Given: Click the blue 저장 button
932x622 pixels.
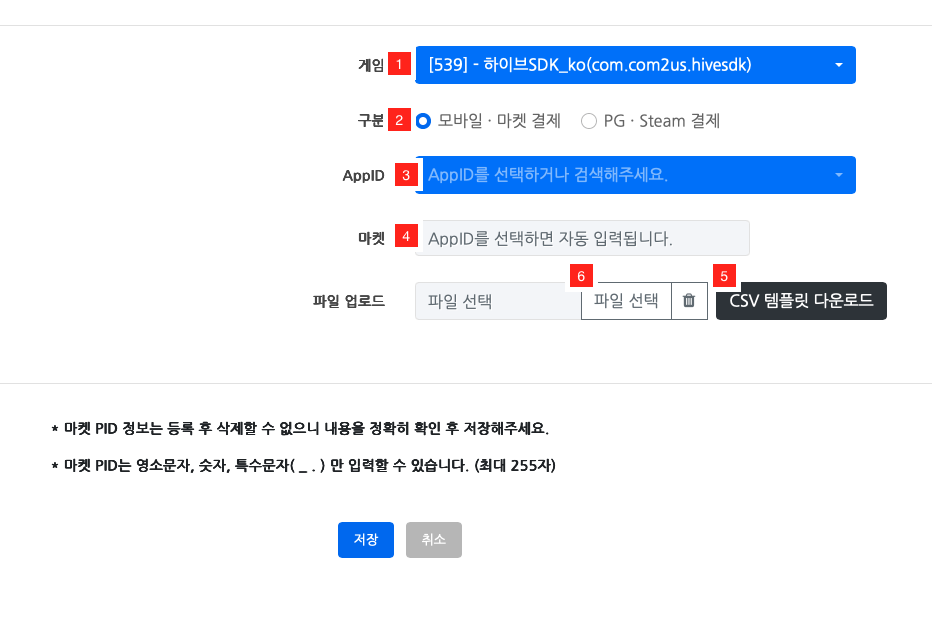Looking at the screenshot, I should point(366,540).
